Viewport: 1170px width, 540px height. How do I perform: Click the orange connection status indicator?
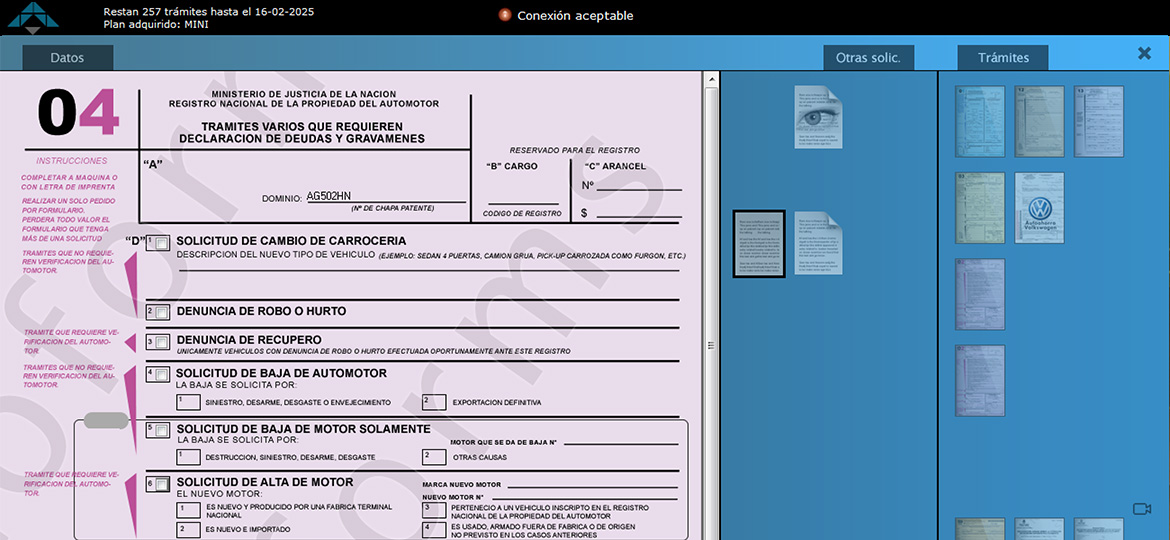[505, 15]
